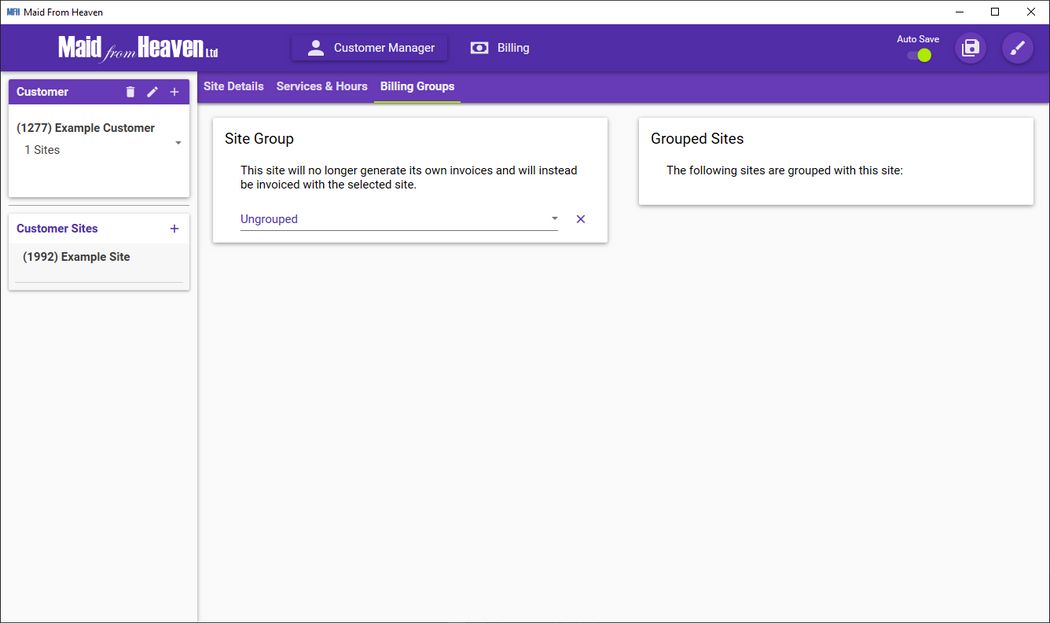Toggle the Auto Save switch
This screenshot has height=623, width=1050.
pyautogui.click(x=919, y=55)
